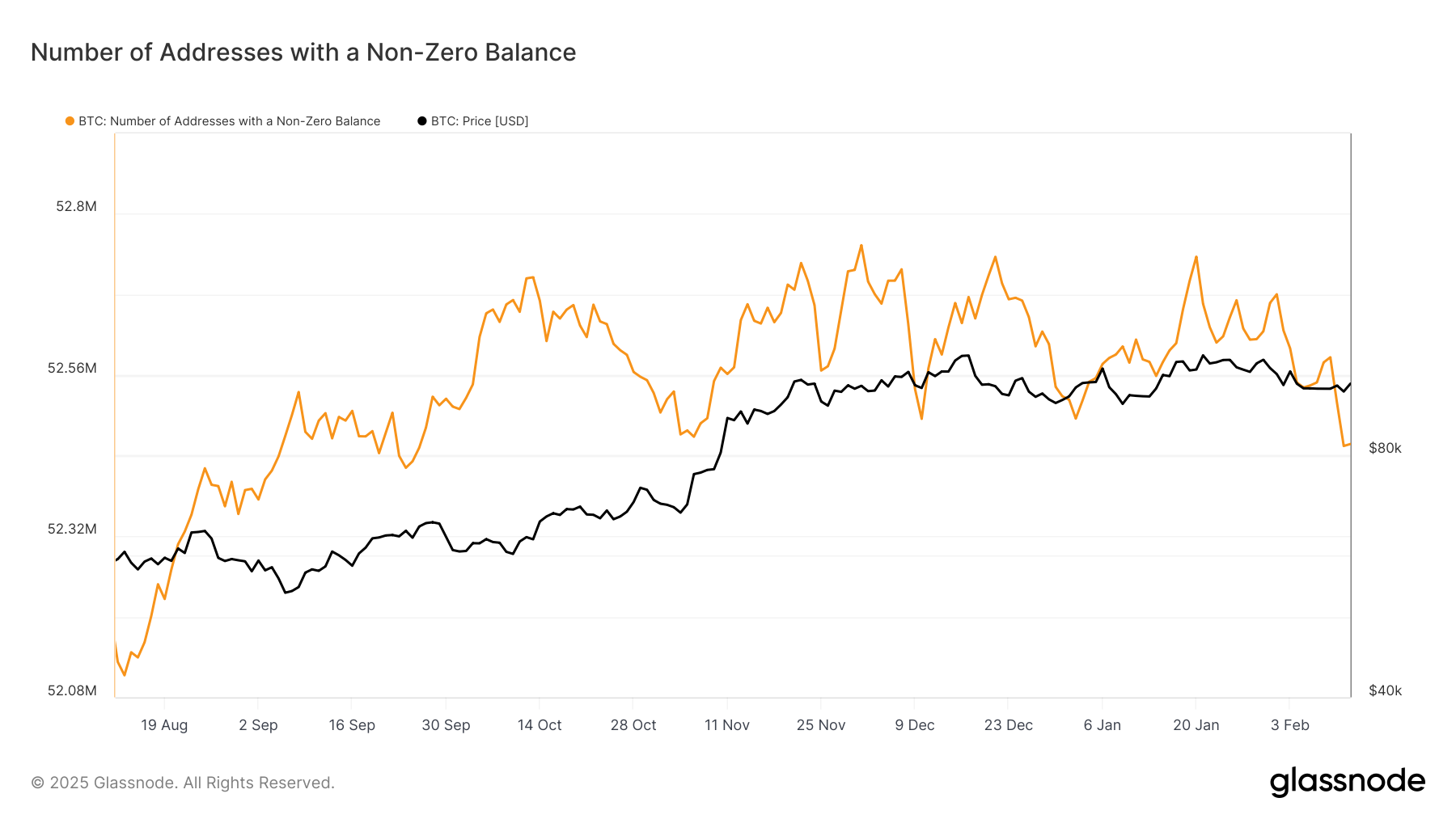Select the 14 Oct date label
The width and height of the screenshot is (1456, 819).
pyautogui.click(x=540, y=725)
